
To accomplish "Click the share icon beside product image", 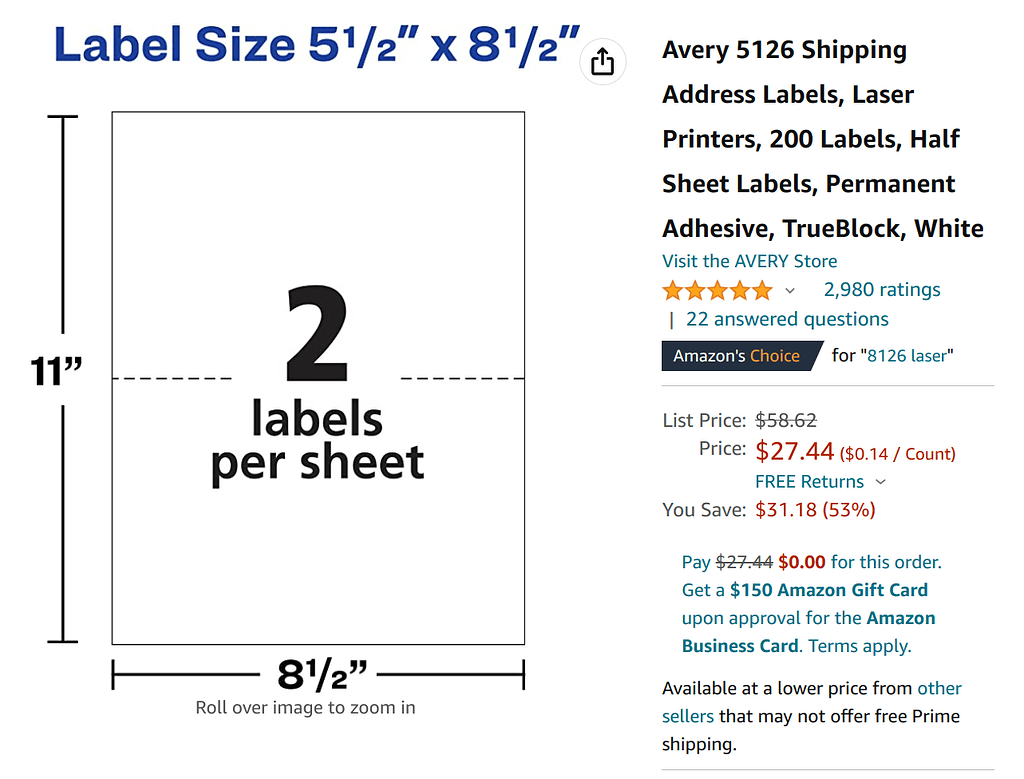I will pos(602,62).
